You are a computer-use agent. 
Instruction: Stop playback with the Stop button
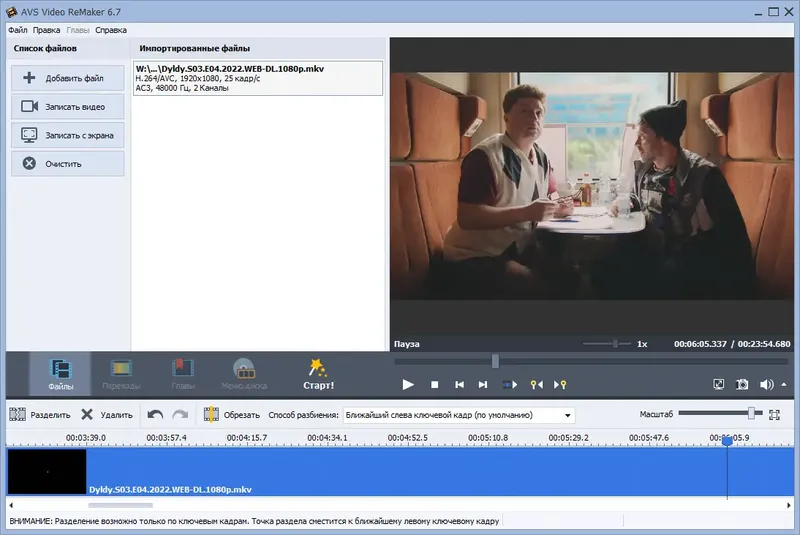434,385
